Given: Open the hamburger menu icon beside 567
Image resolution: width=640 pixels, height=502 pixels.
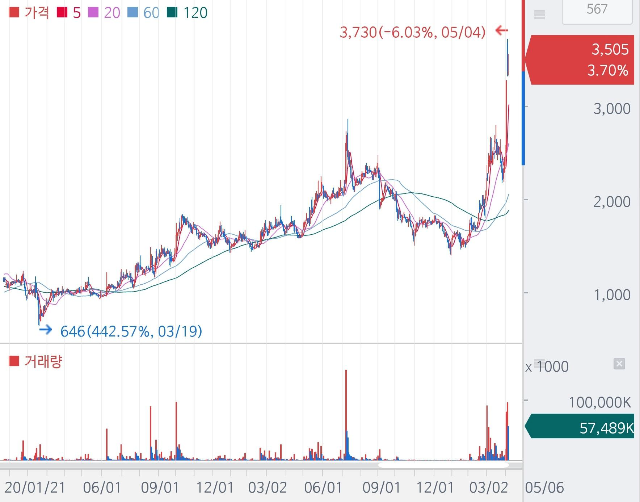Looking at the screenshot, I should (540, 15).
